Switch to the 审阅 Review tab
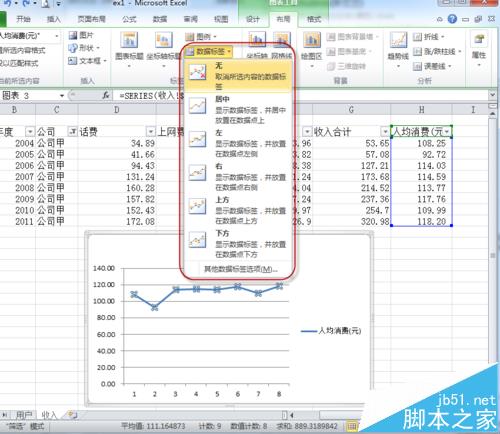Viewport: 500px width, 434px height. tap(190, 19)
